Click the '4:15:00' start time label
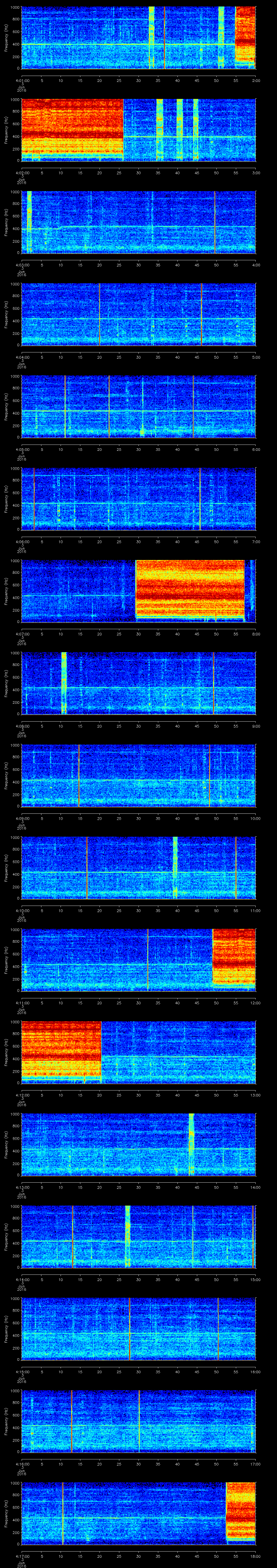The height and width of the screenshot is (1568, 277). [22, 1371]
